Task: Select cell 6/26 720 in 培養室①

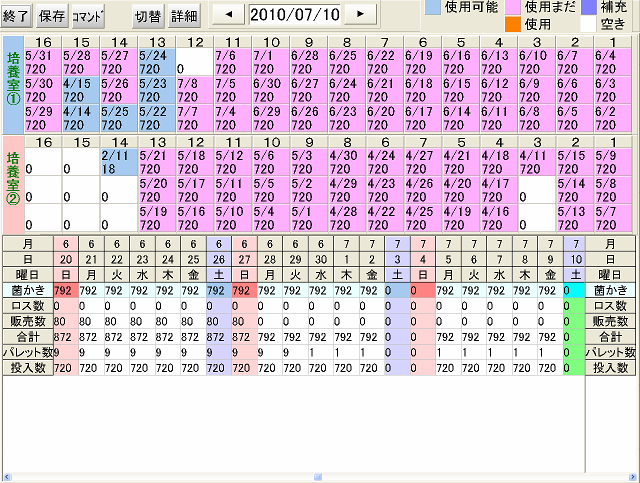Action: point(309,118)
